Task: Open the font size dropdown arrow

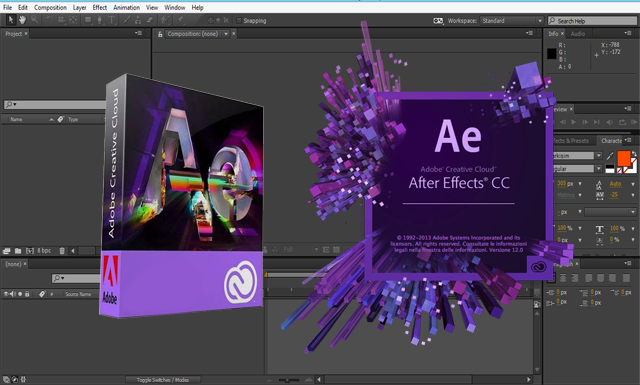Action: (x=580, y=184)
